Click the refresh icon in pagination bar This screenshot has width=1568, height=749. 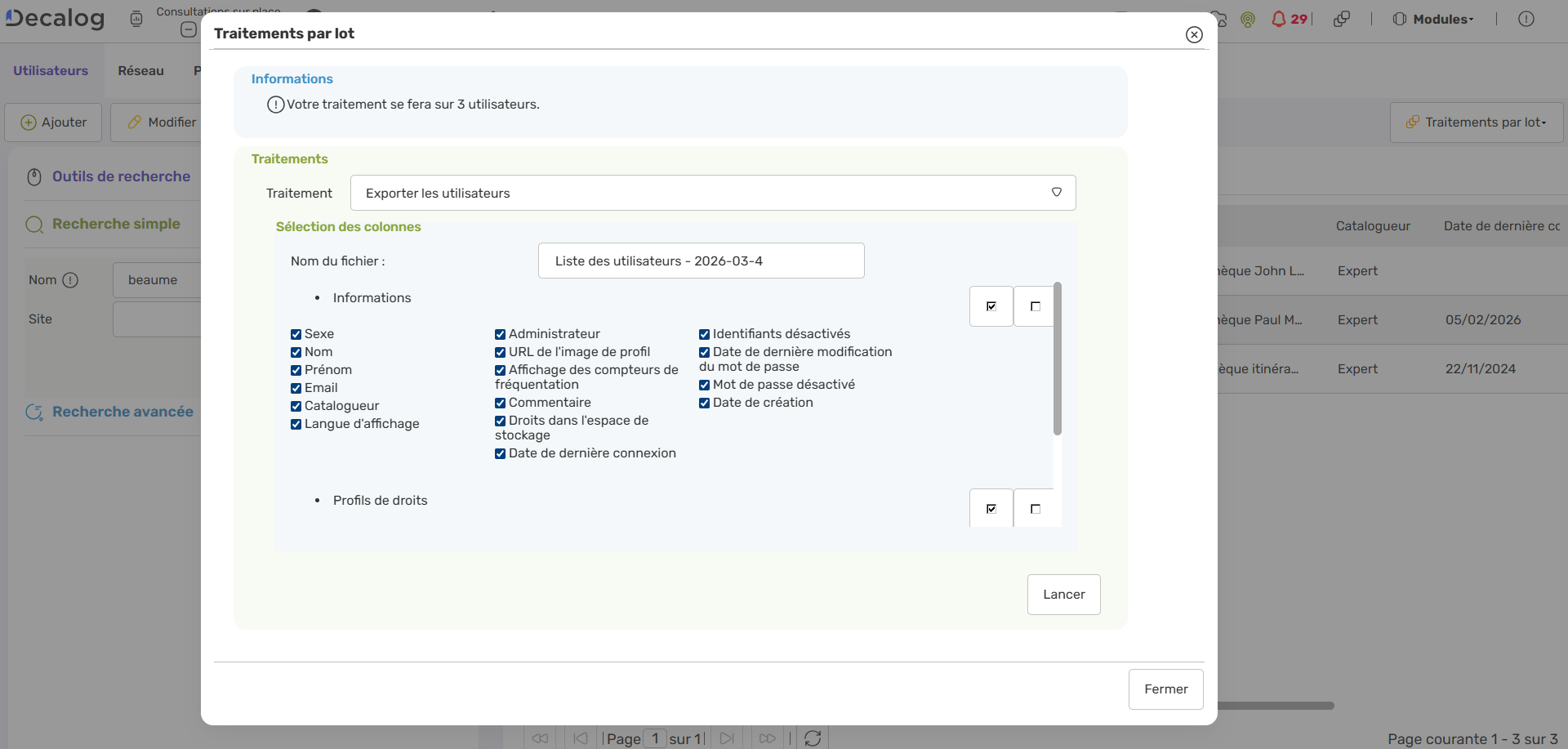813,738
